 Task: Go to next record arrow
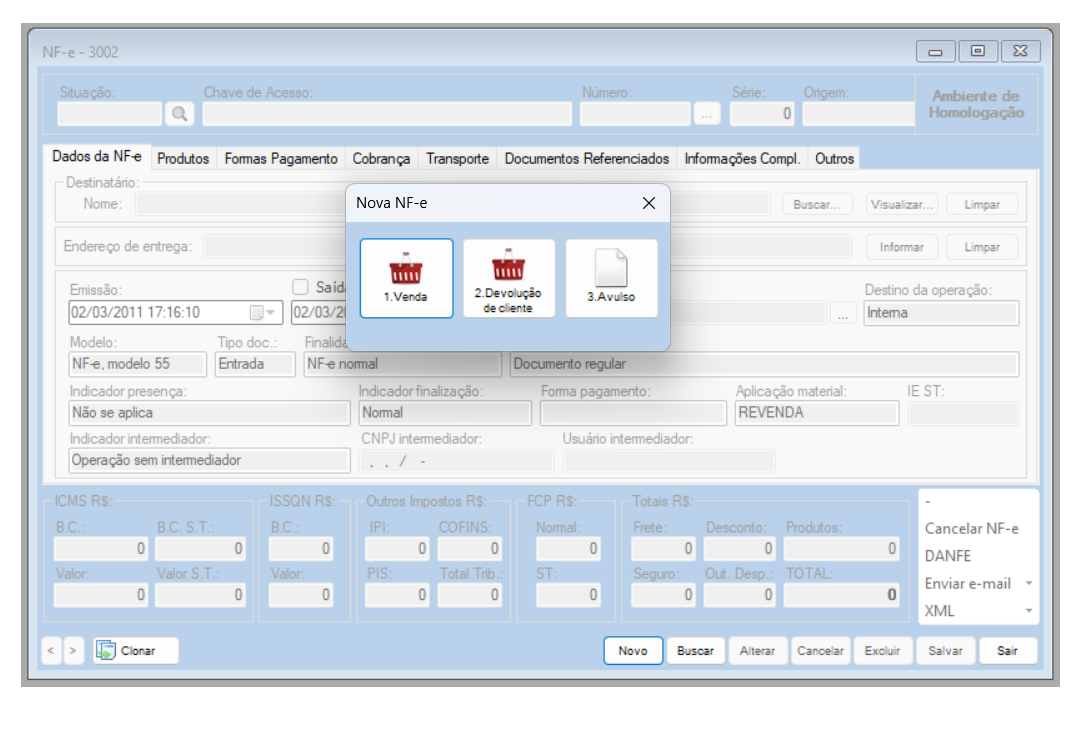pos(74,650)
